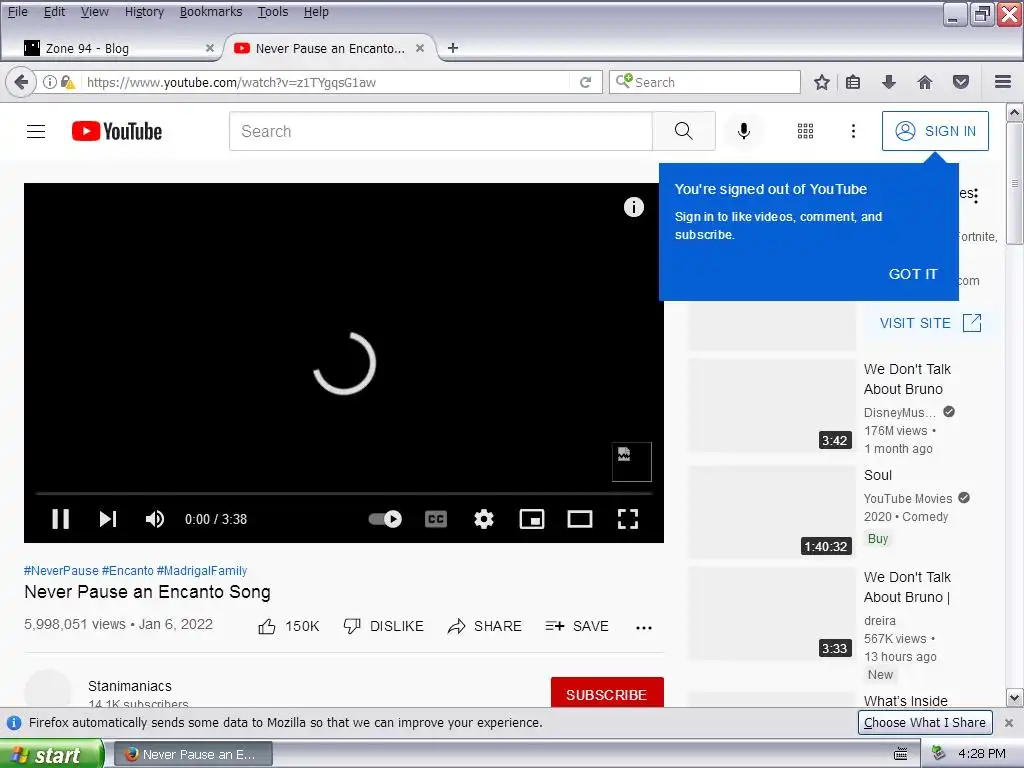
Task: Open the Windows start menu
Action: (x=51, y=754)
